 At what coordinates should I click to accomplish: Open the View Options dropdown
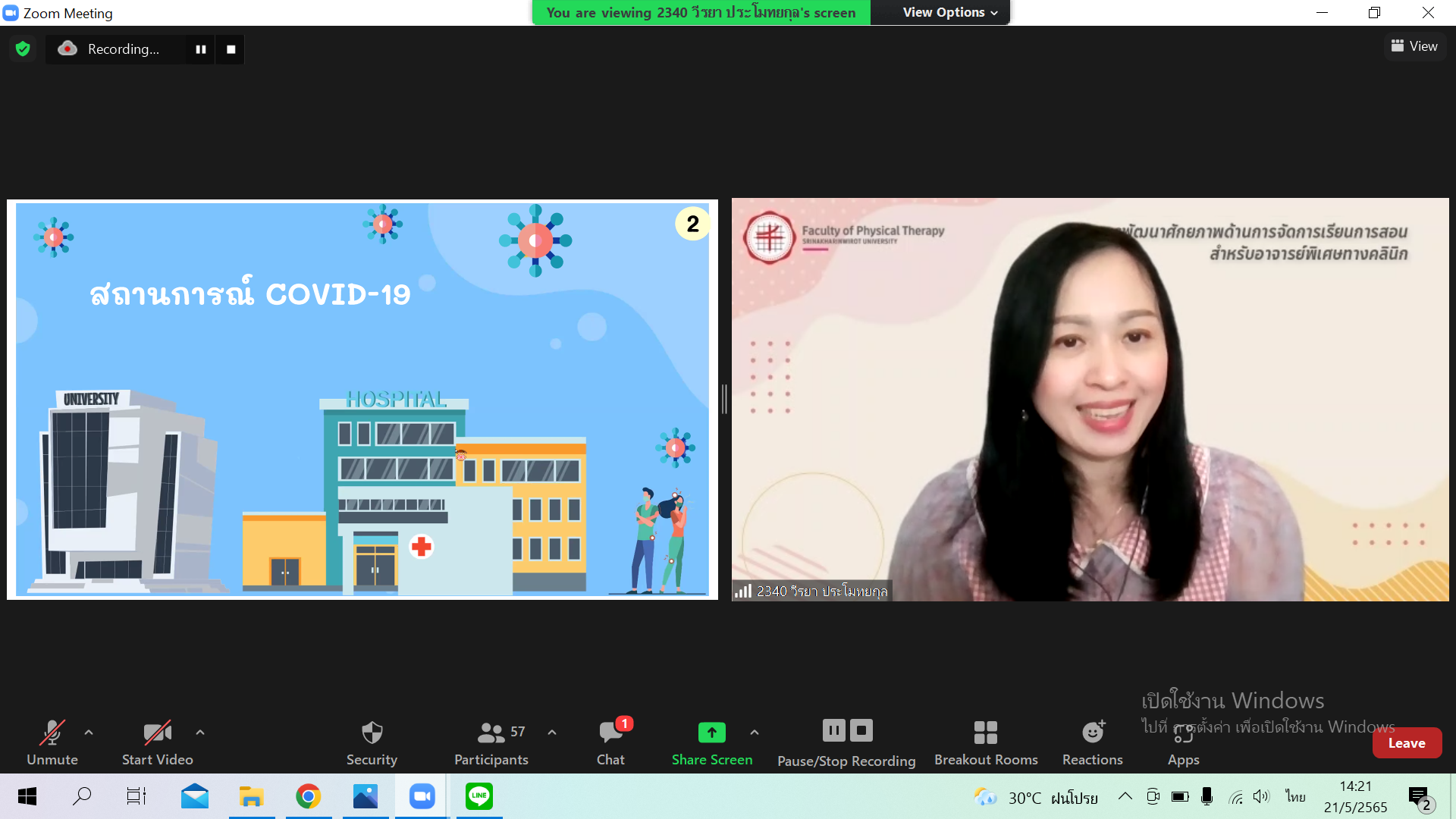coord(949,12)
